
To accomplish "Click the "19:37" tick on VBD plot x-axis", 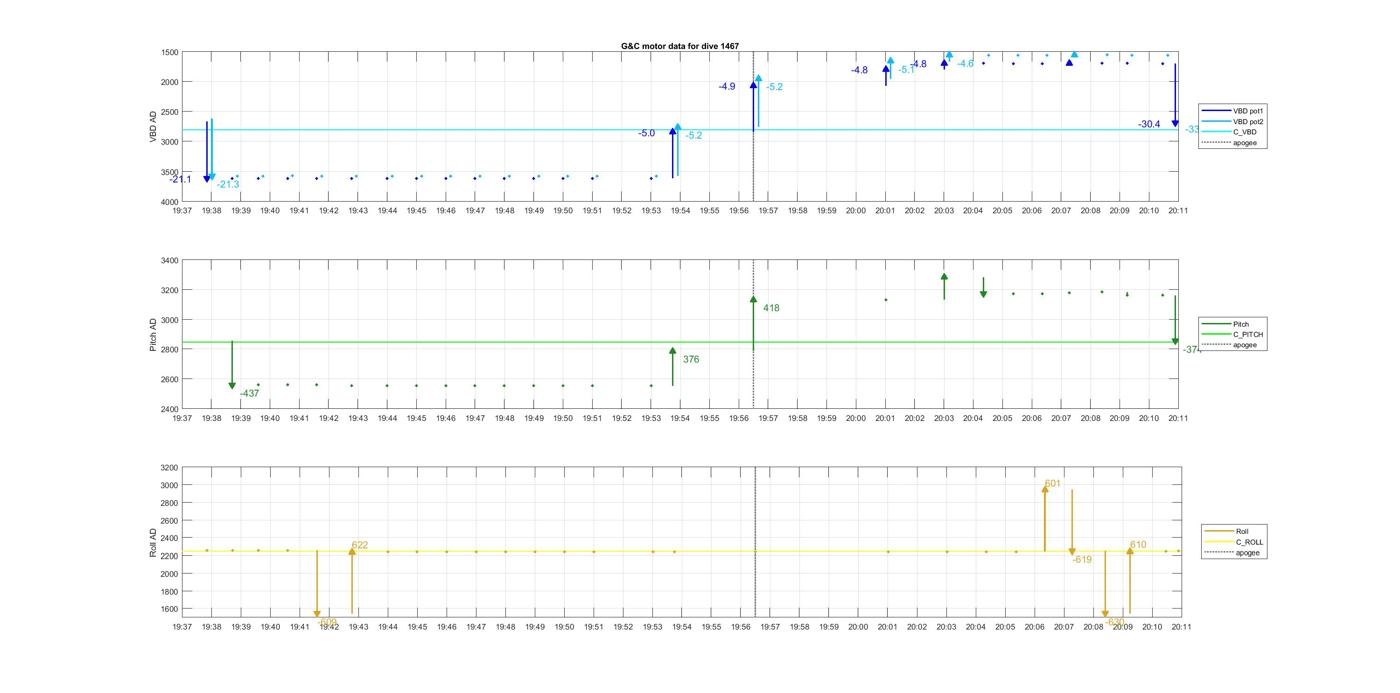I will click(x=182, y=211).
